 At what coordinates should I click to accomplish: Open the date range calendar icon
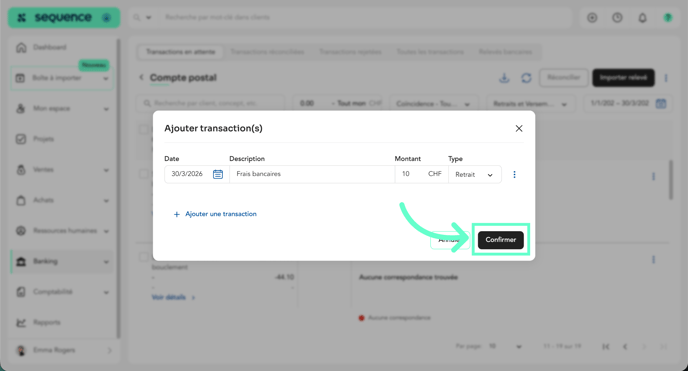click(660, 103)
